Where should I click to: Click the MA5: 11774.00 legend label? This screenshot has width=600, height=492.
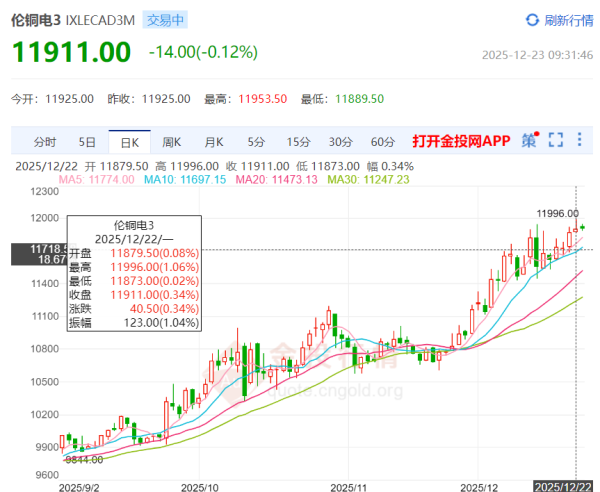[96, 179]
